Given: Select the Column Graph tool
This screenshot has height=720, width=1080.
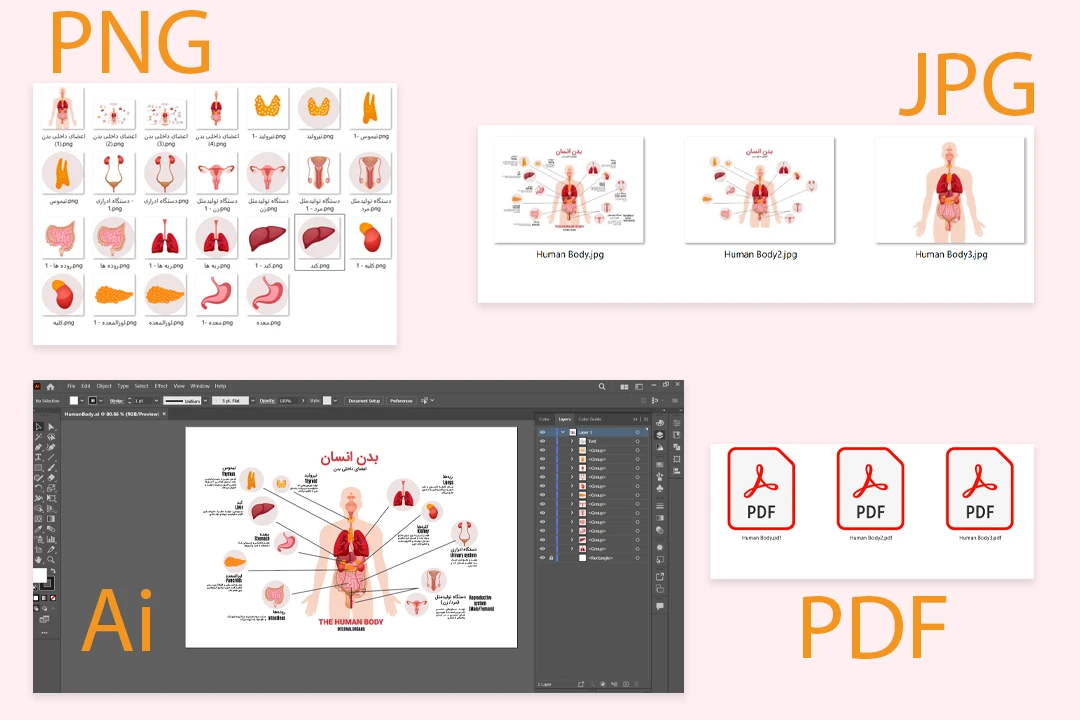Looking at the screenshot, I should (x=52, y=539).
